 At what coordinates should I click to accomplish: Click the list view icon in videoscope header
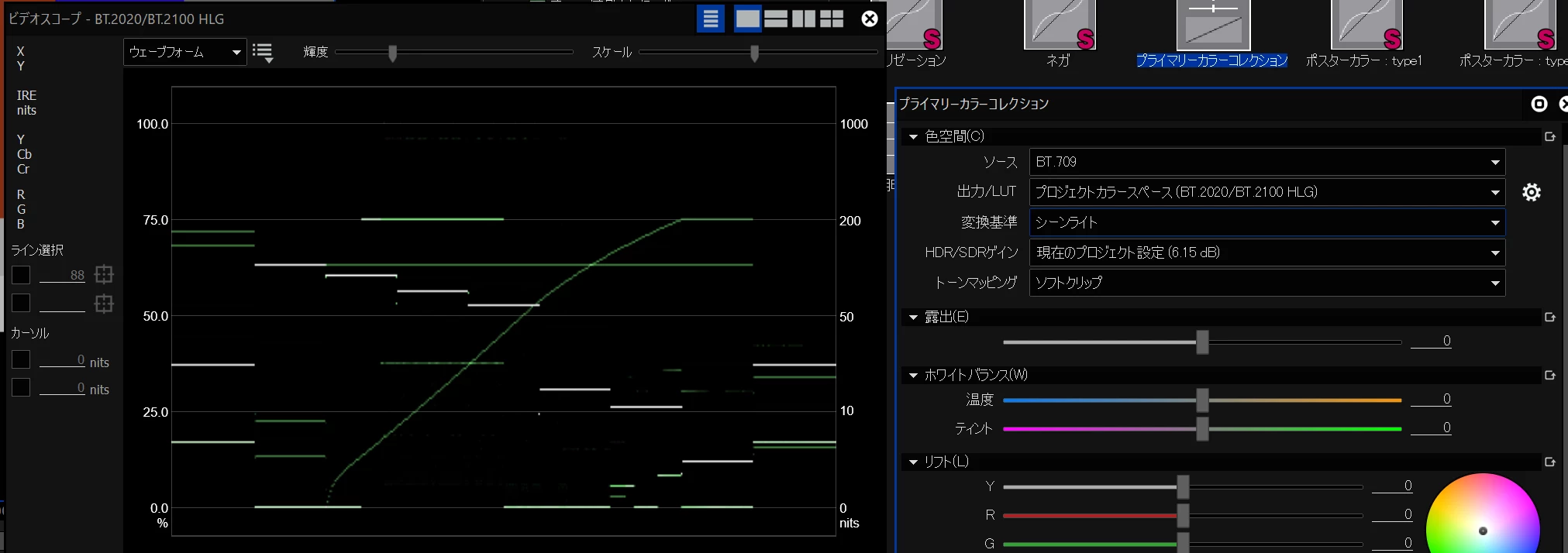point(711,19)
